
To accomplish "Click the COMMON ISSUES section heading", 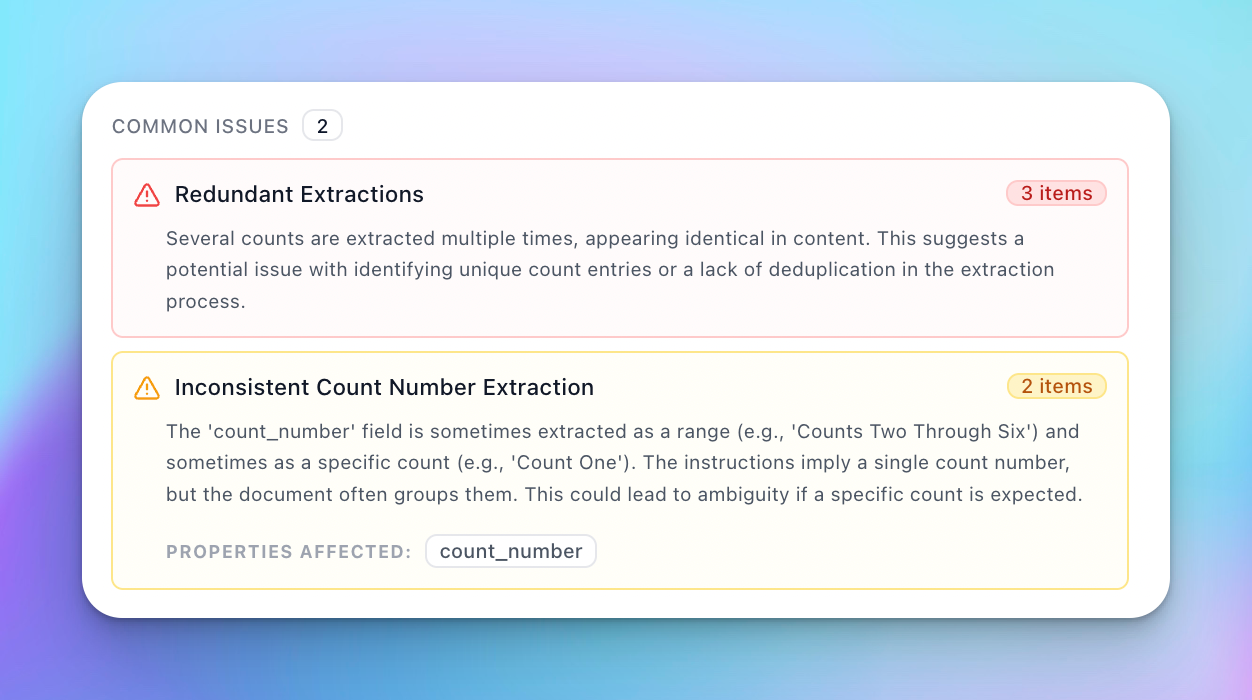I will coord(200,126).
